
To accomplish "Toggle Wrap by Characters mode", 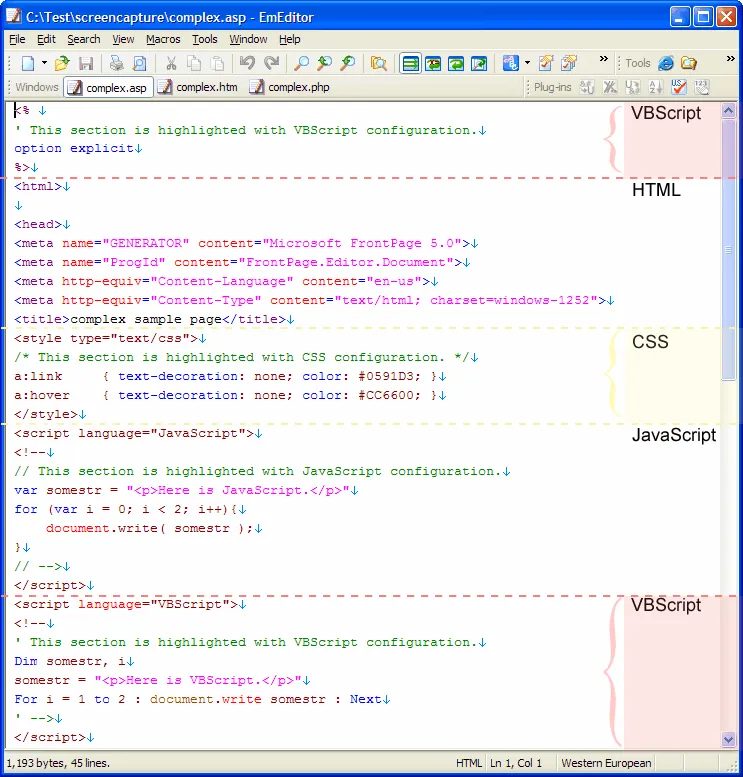I will point(433,63).
